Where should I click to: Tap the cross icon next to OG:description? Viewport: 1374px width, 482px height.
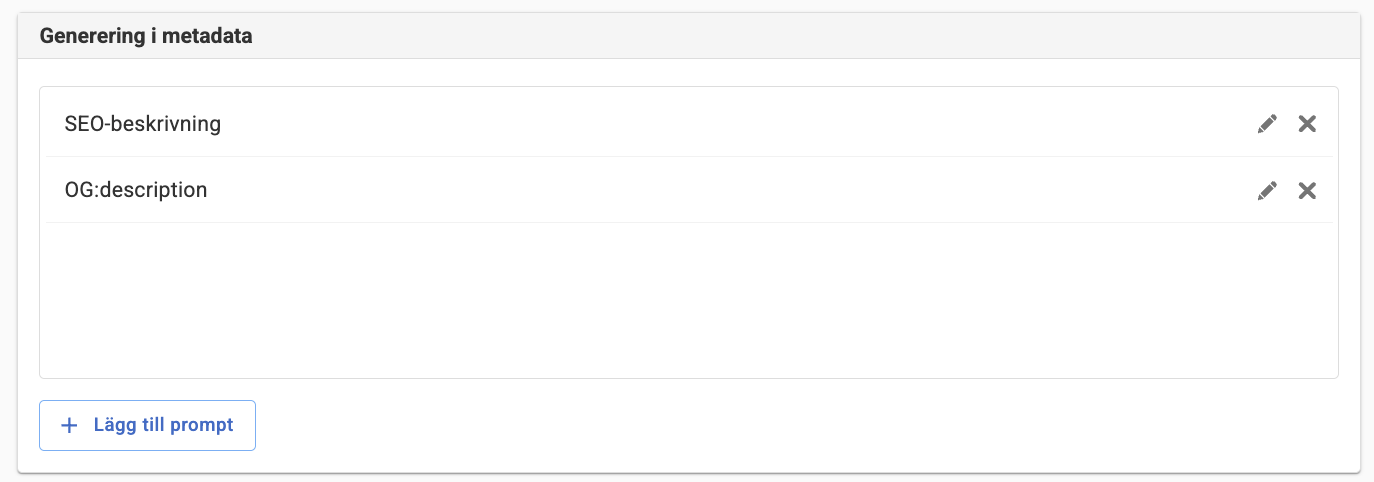(1307, 190)
